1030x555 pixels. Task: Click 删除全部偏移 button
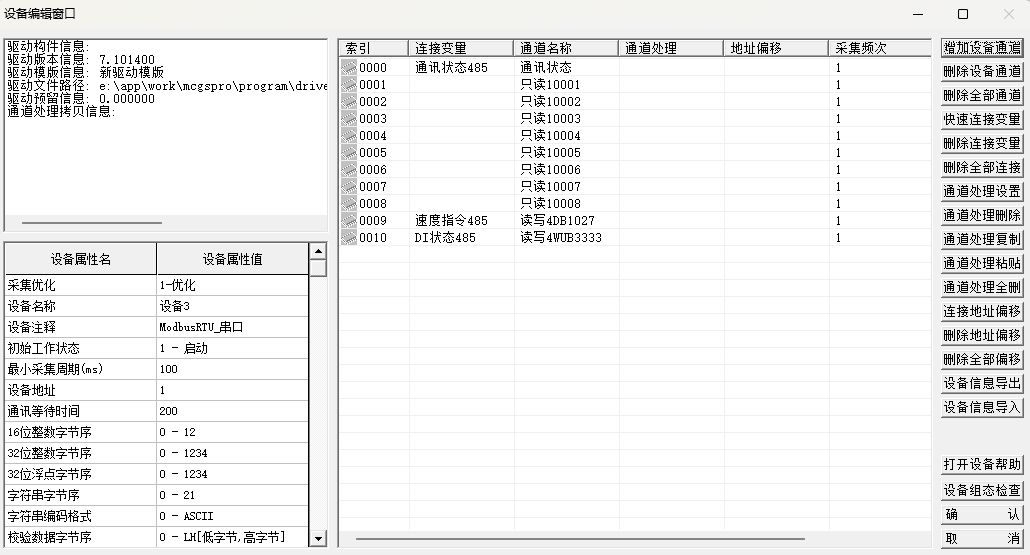pyautogui.click(x=982, y=359)
